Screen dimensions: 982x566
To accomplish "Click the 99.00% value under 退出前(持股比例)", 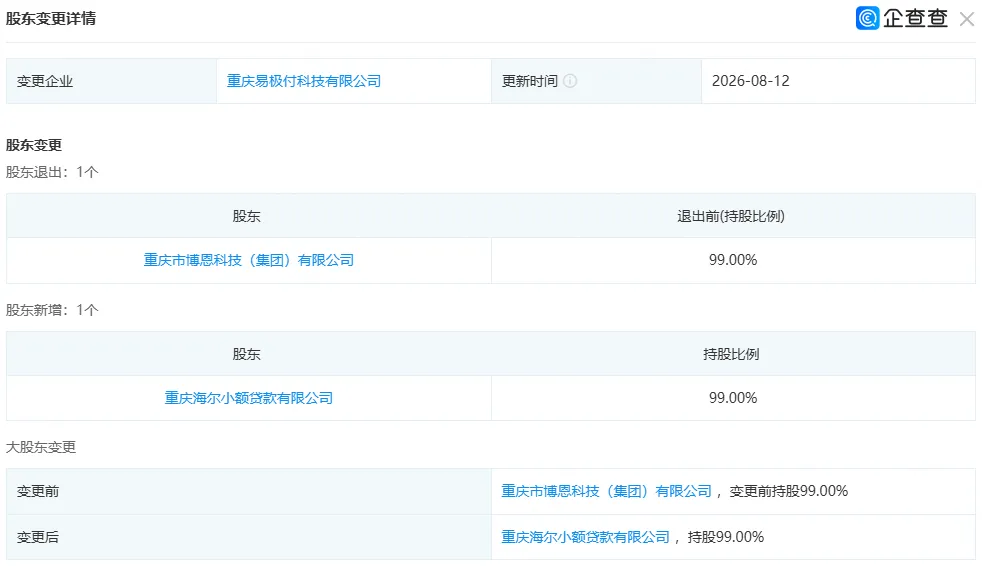I will click(733, 260).
